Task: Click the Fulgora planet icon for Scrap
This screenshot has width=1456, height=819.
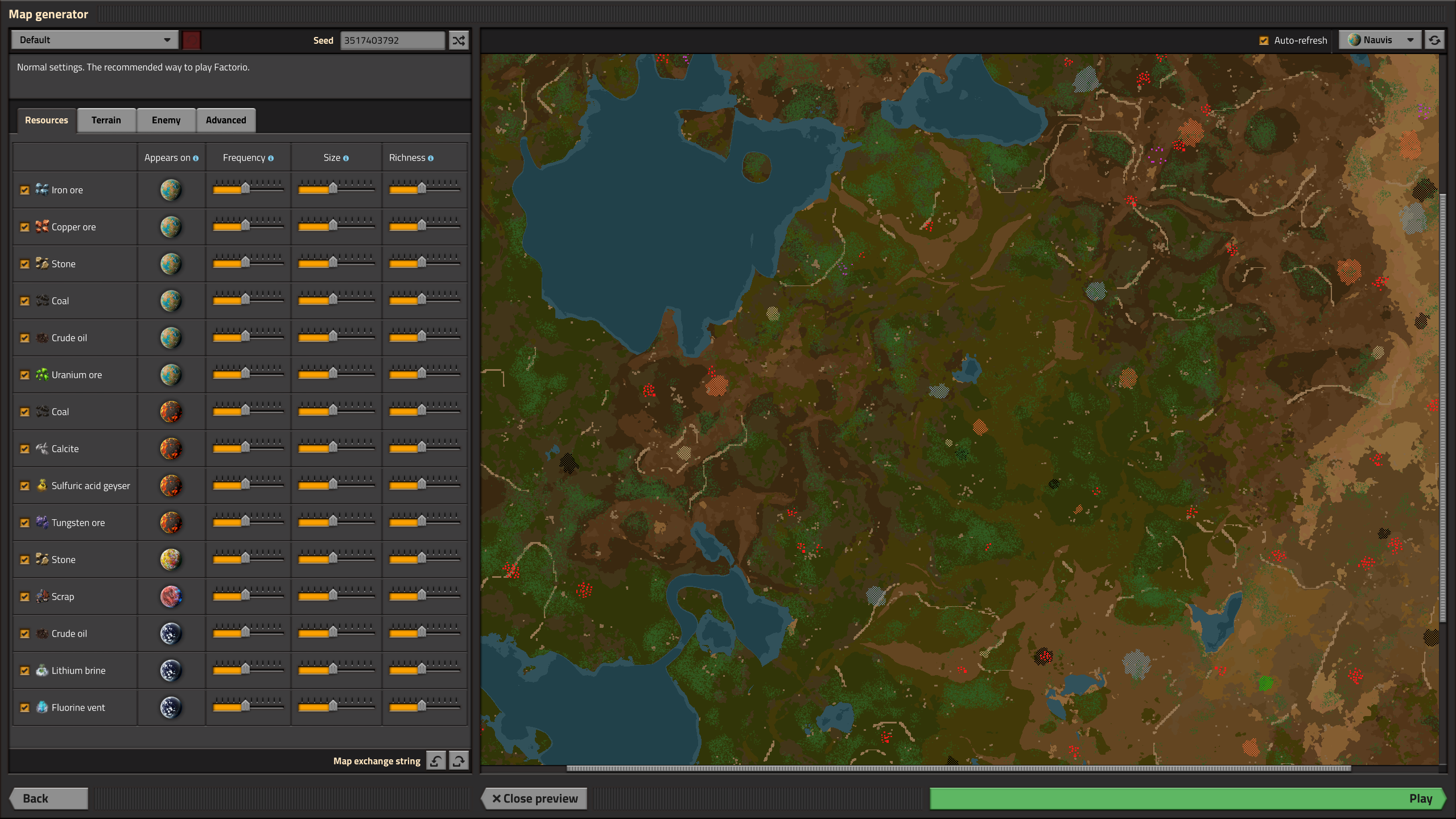Action: tap(171, 597)
